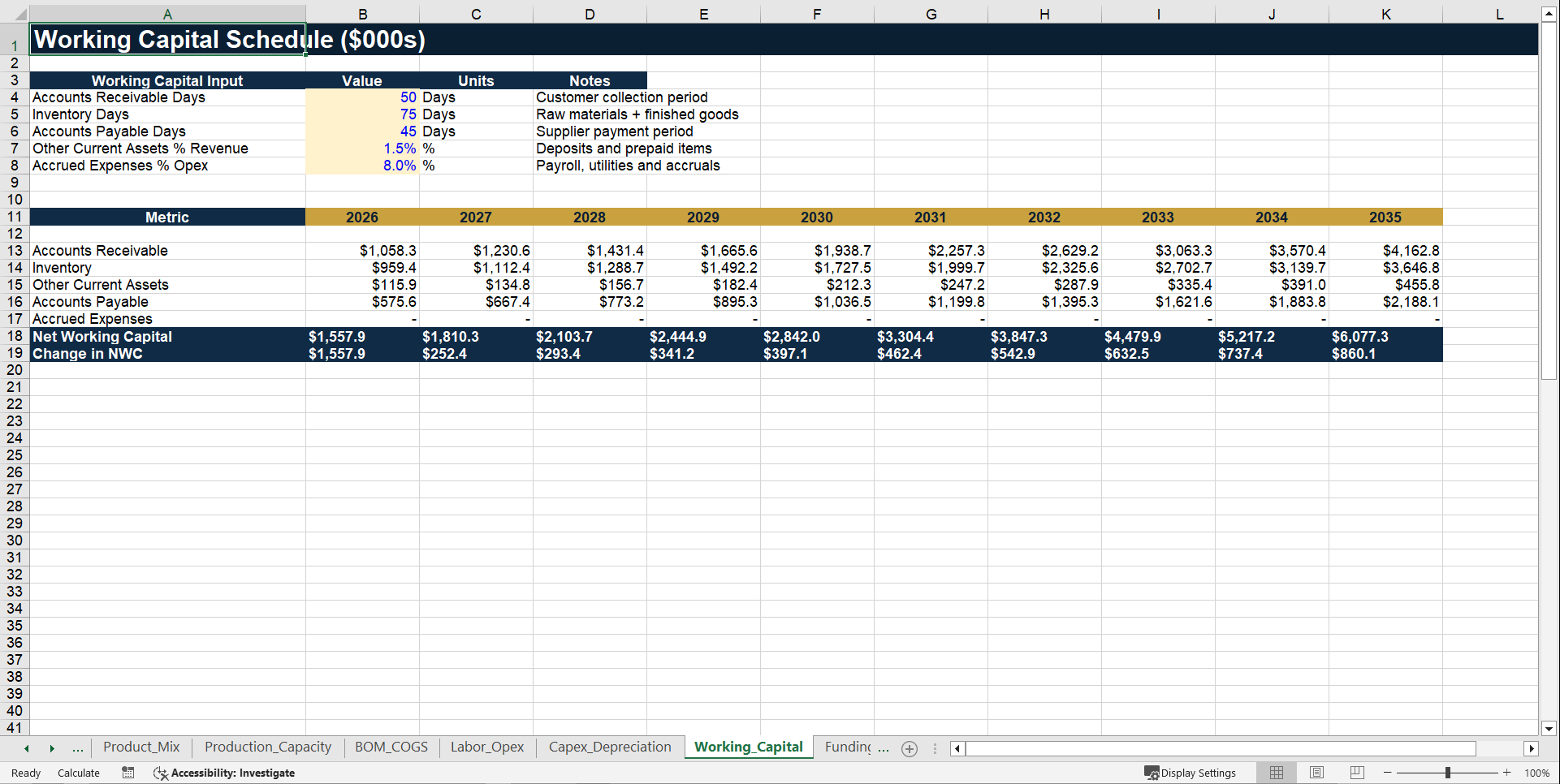Switch to Normal view
Viewport: 1560px width, 784px height.
(1277, 773)
